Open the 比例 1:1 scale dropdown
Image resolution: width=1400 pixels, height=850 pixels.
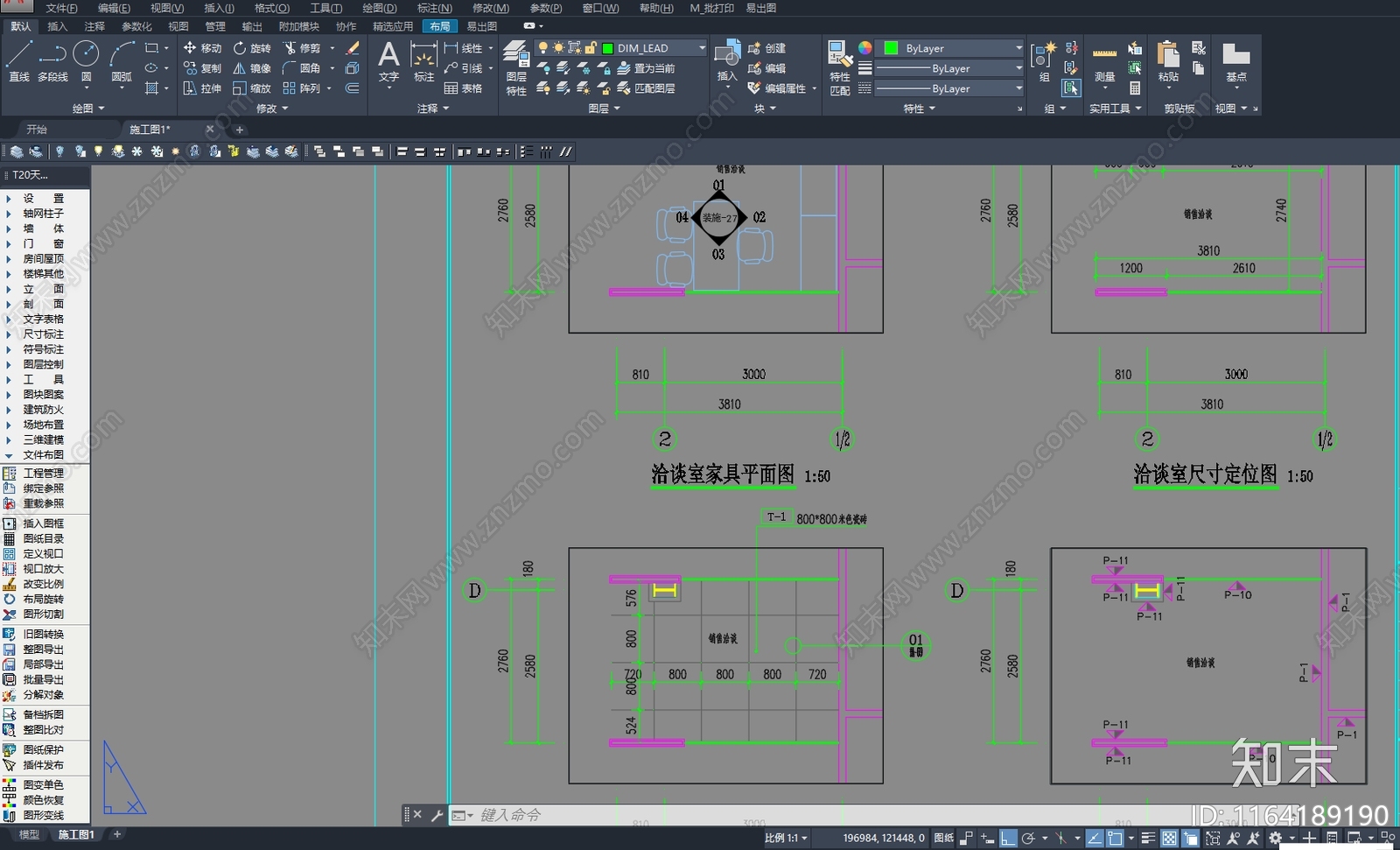coord(786,839)
